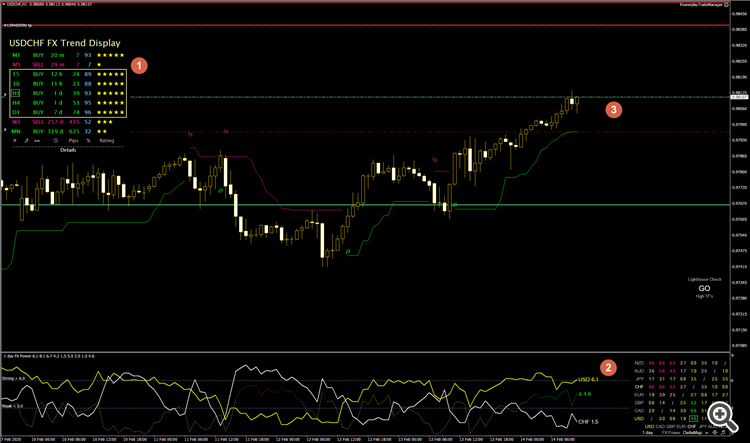
Task: Click the GO Lighthouse Check indicator
Action: (x=704, y=288)
